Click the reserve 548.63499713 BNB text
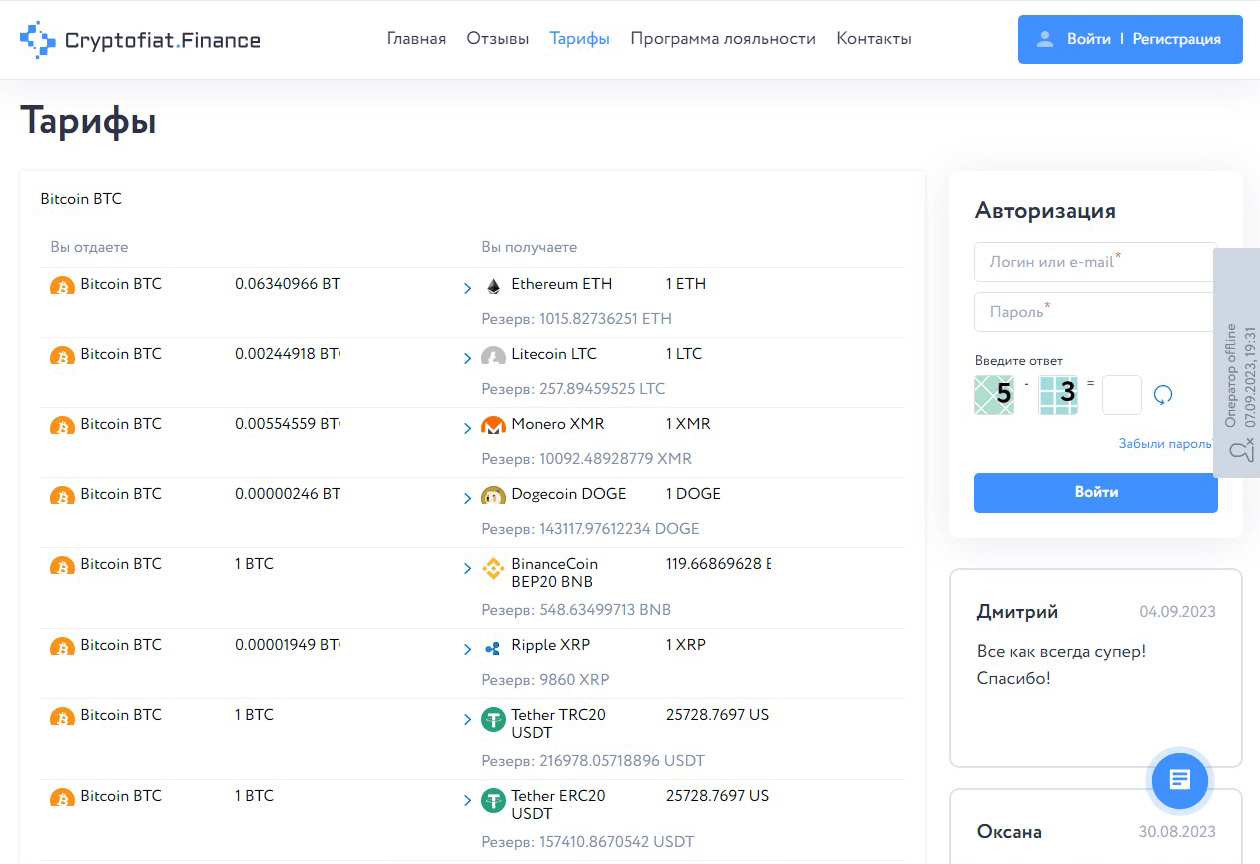The height and width of the screenshot is (864, 1260). click(576, 610)
